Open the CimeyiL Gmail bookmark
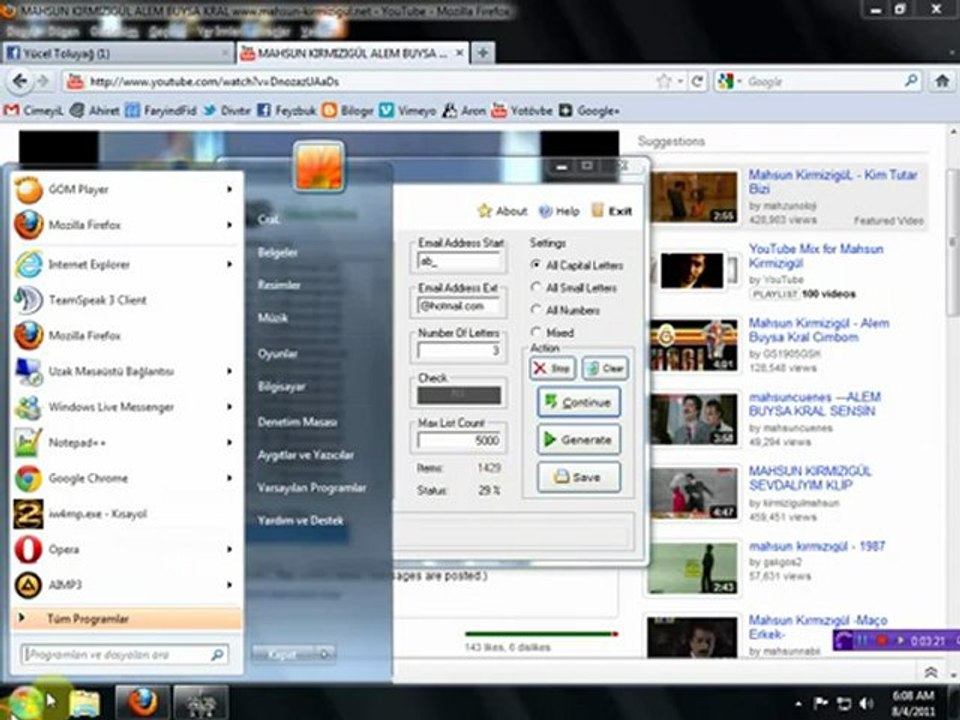960x720 pixels. point(34,111)
